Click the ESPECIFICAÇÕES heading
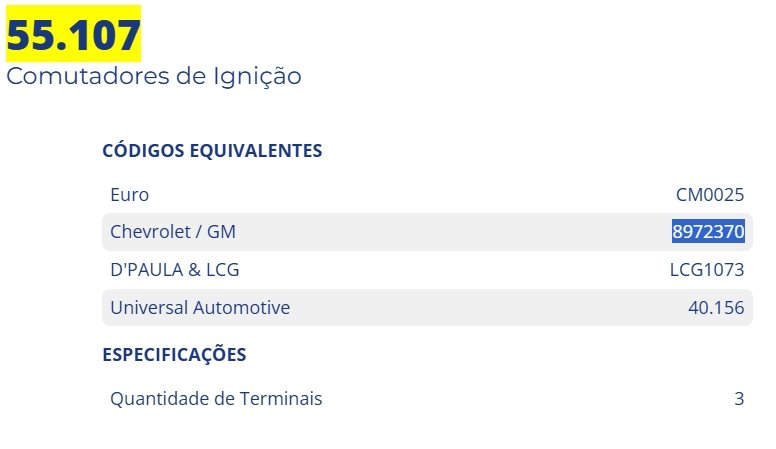The height and width of the screenshot is (449, 776). (174, 354)
